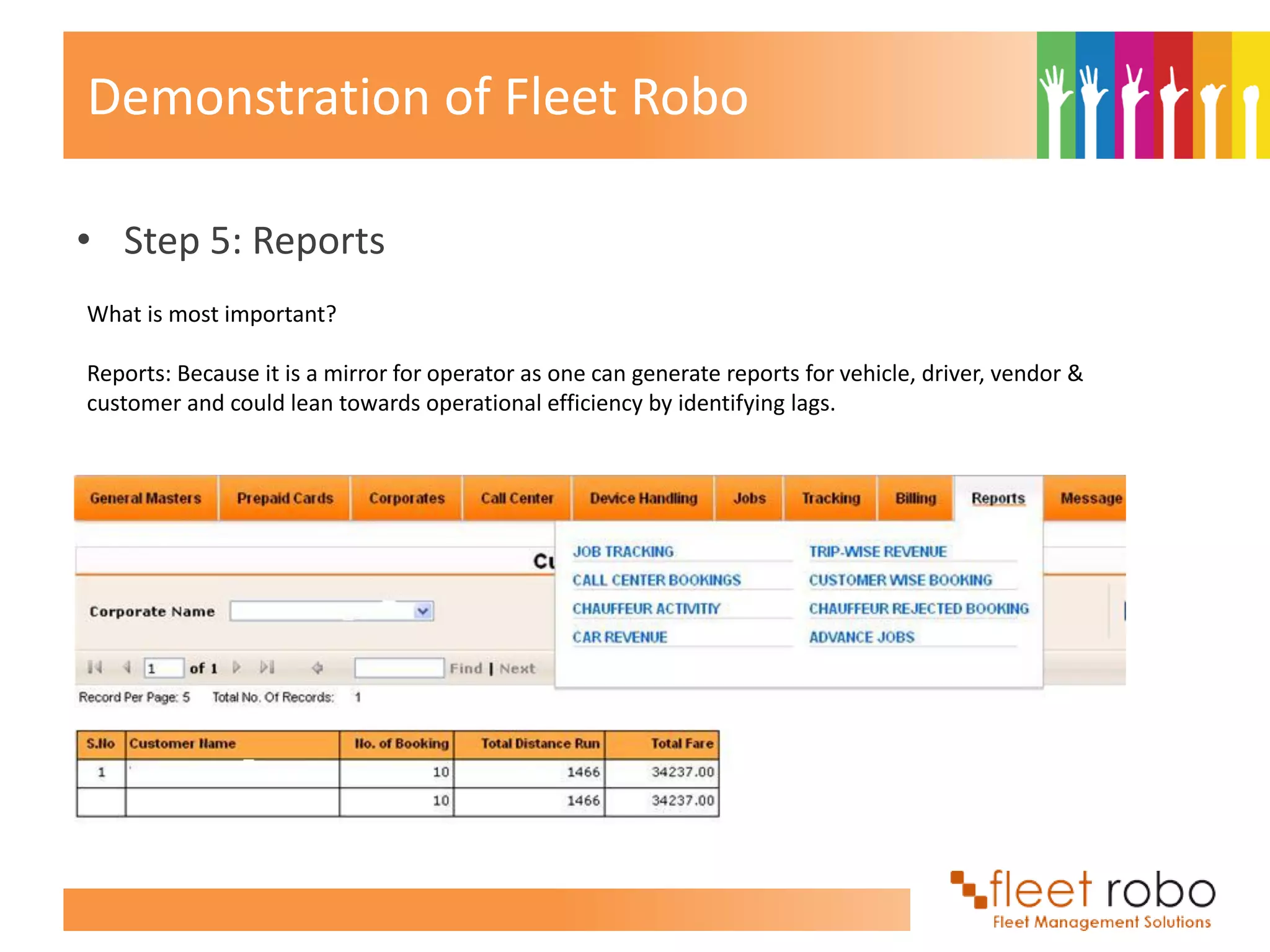Click the back-to-parent report arrow icon
This screenshot has height=952, width=1270.
pos(317,668)
